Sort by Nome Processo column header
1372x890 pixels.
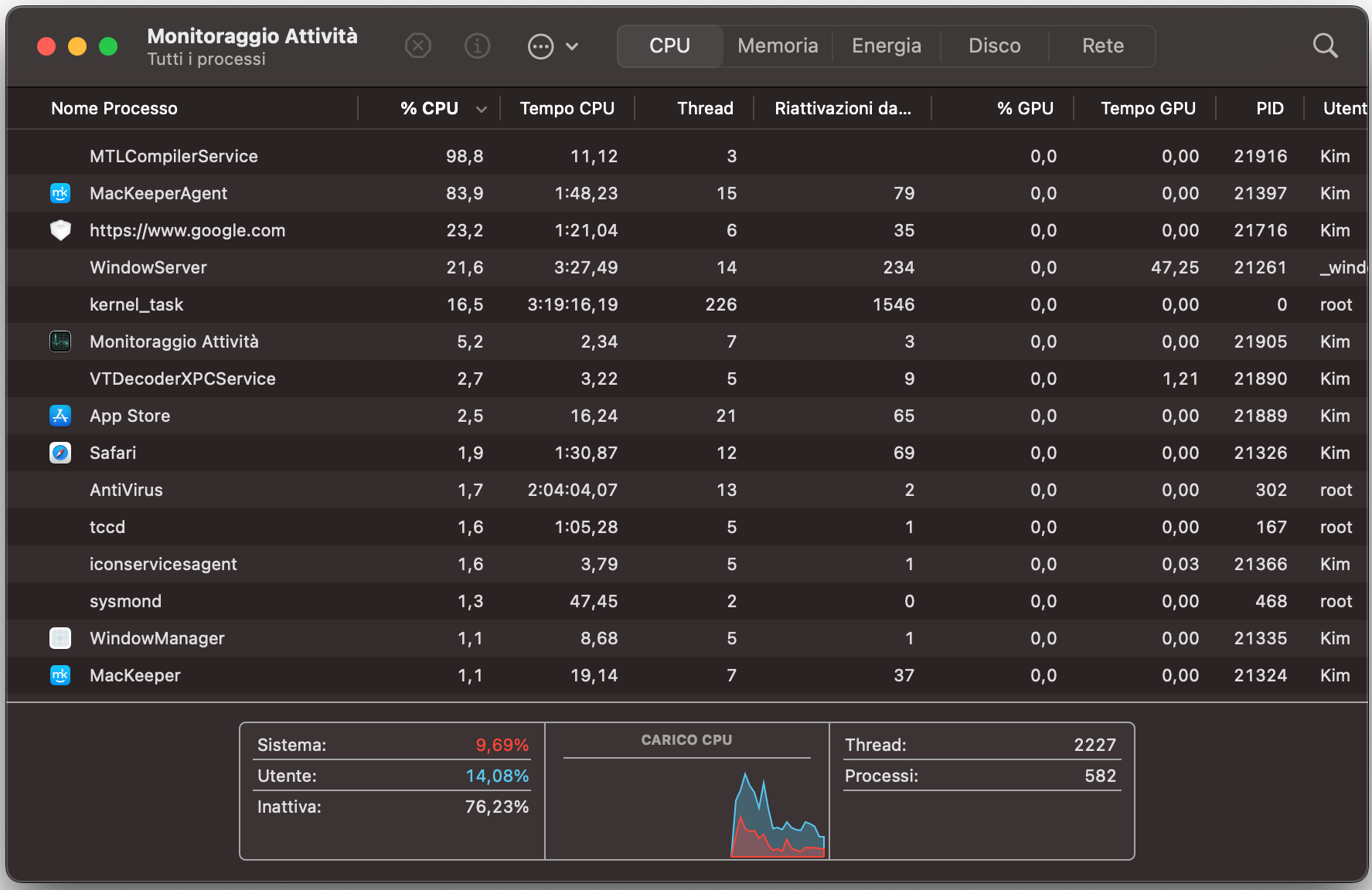pos(114,109)
